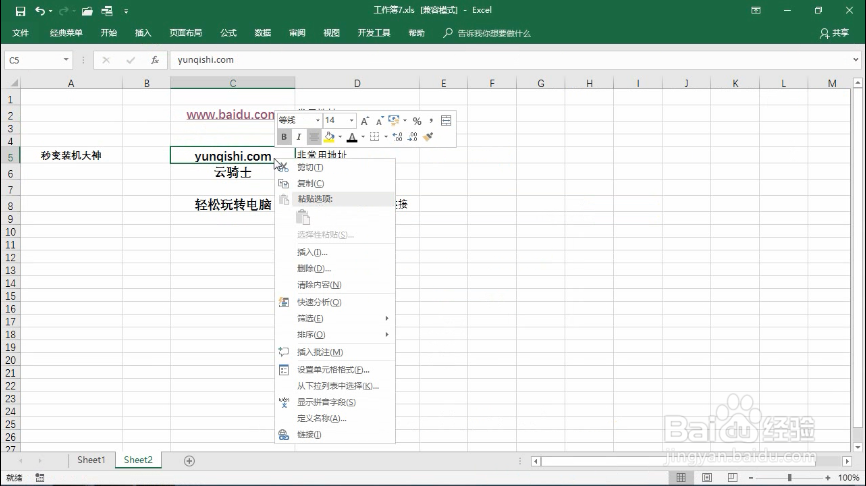Screen dimensions: 866x486
Task: Apply comma style in mini toolbar
Action: click(x=431, y=120)
